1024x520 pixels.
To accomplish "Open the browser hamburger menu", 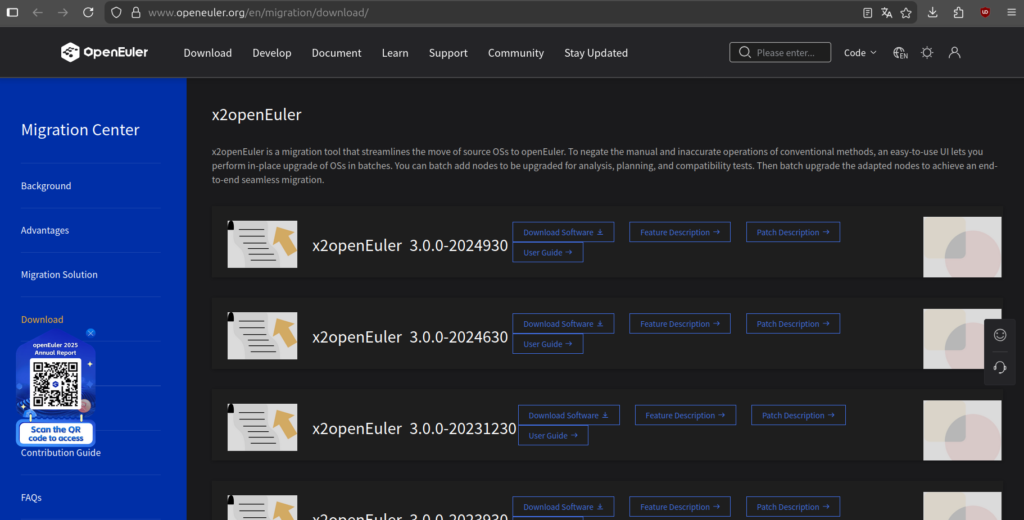I will [x=1009, y=13].
